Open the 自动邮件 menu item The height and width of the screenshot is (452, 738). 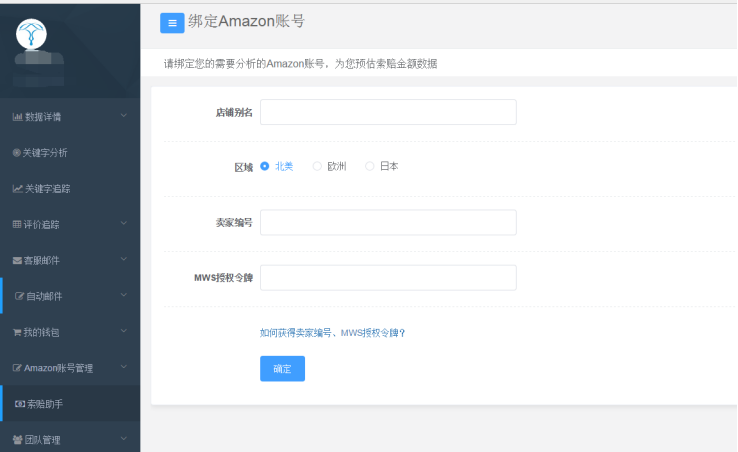tap(70, 296)
